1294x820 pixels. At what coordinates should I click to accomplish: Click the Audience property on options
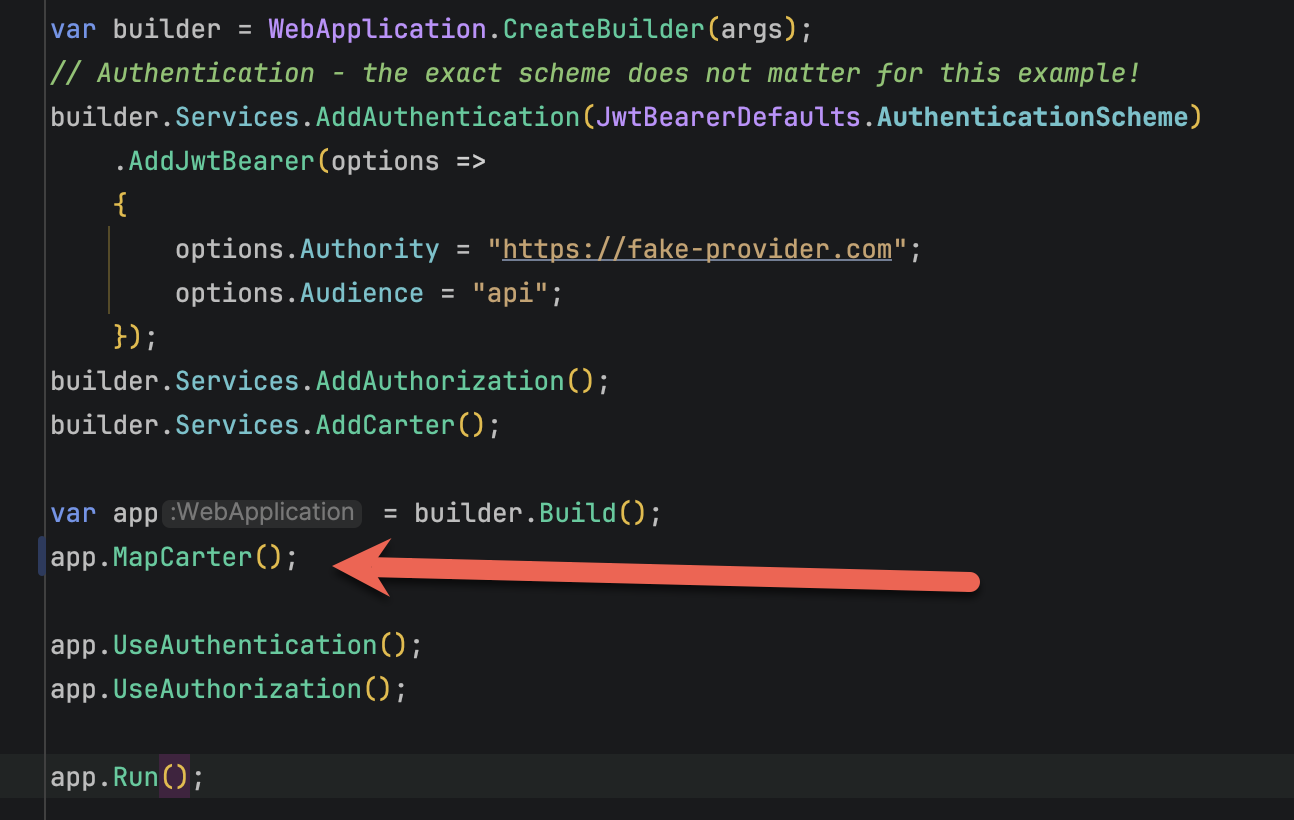(x=361, y=293)
